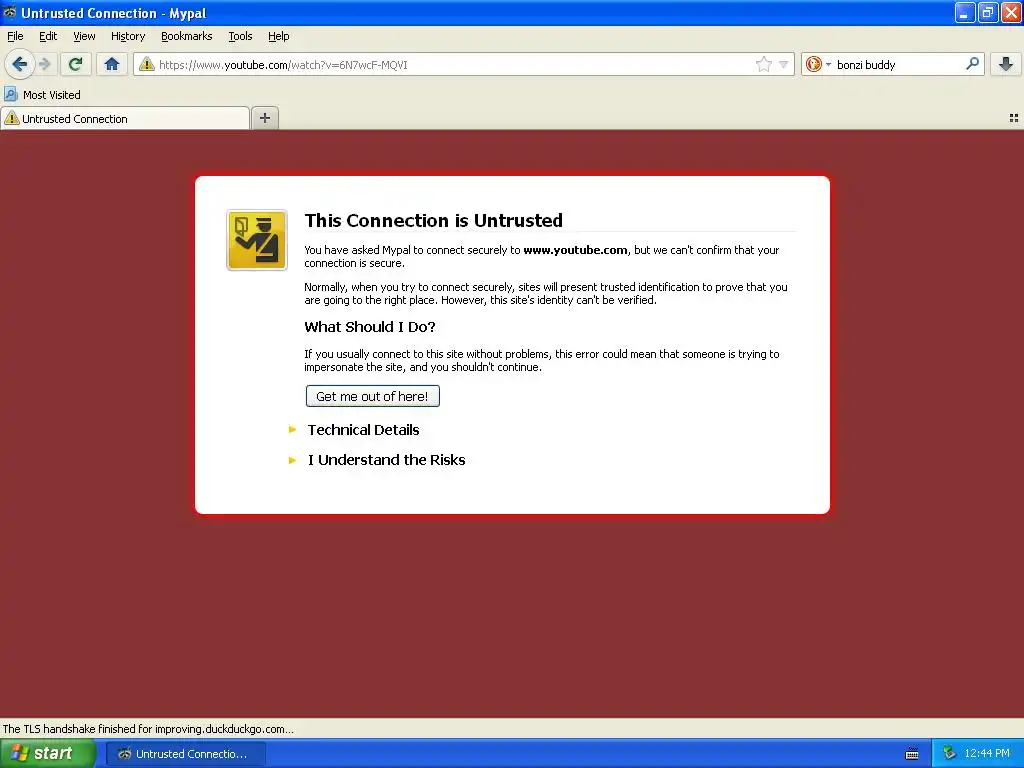Show the tab groups grid icon

pyautogui.click(x=1014, y=118)
